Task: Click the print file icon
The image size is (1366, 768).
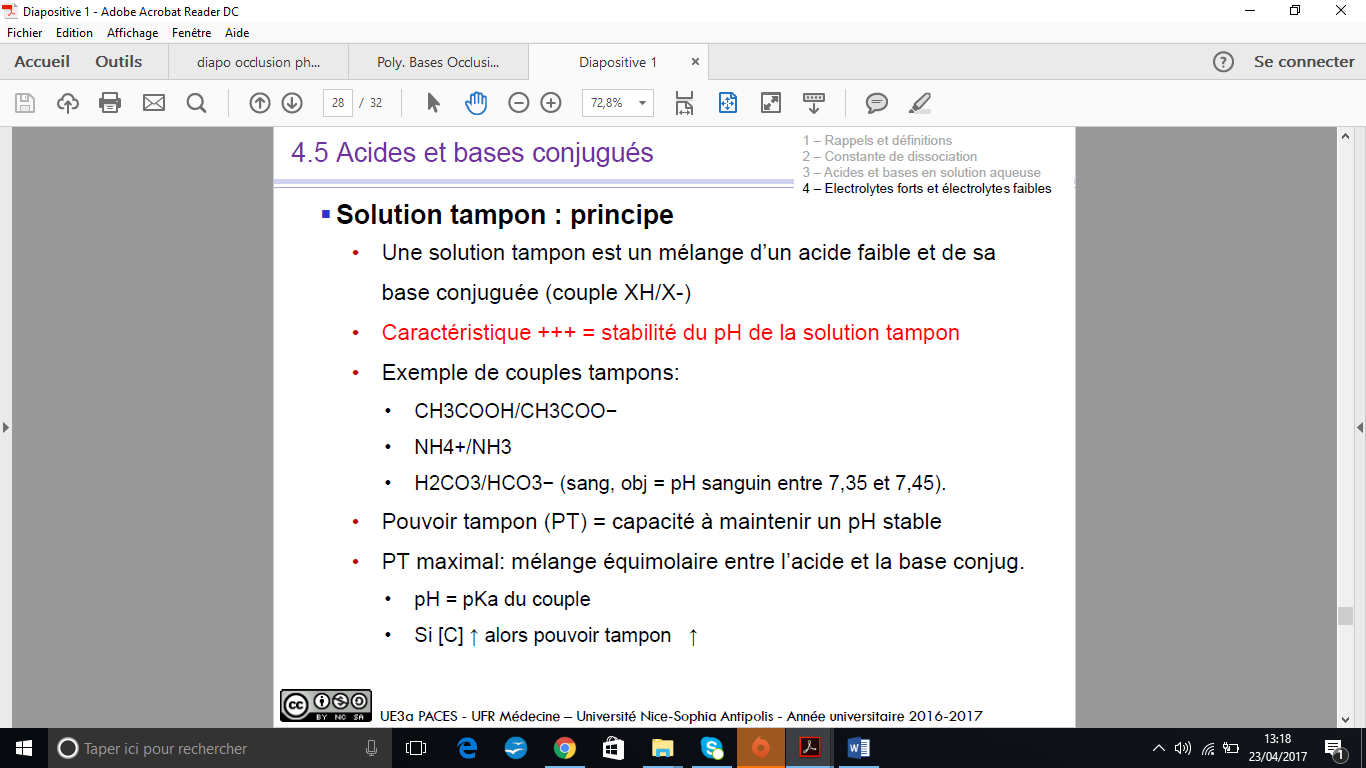Action: coord(110,103)
